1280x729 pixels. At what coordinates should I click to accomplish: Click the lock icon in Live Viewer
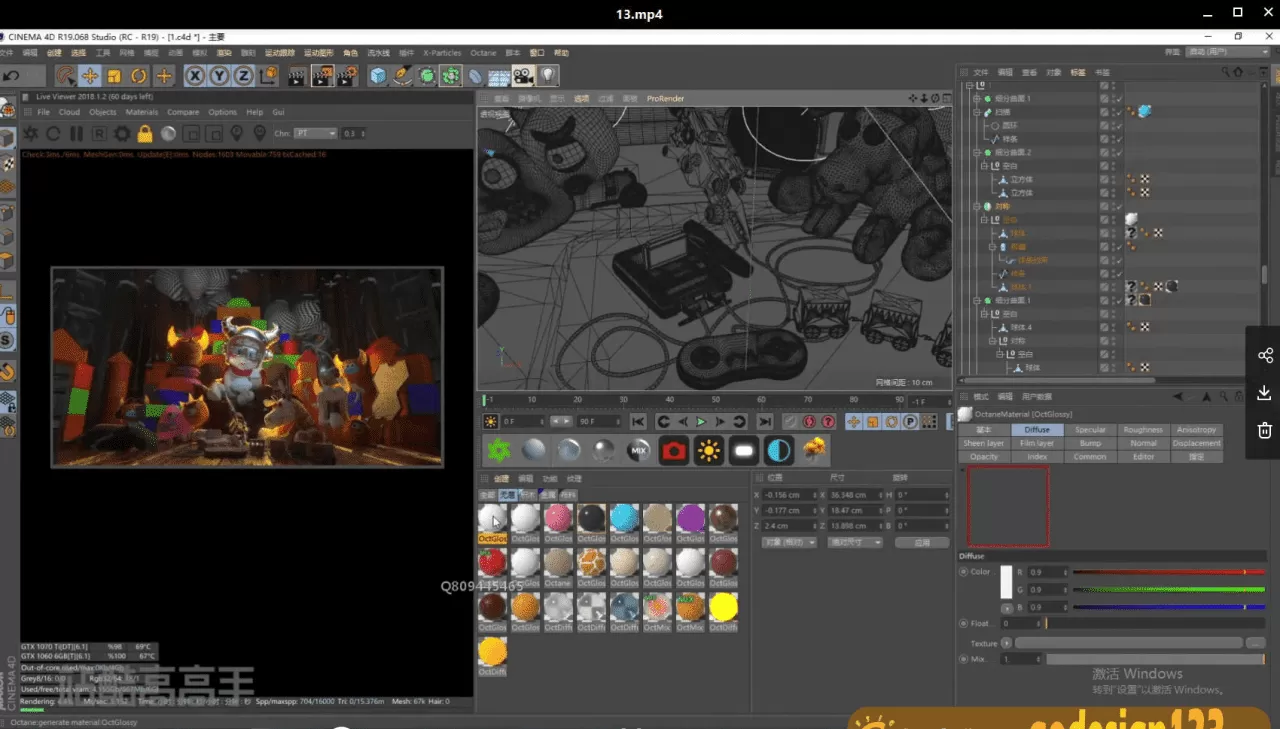click(x=145, y=133)
